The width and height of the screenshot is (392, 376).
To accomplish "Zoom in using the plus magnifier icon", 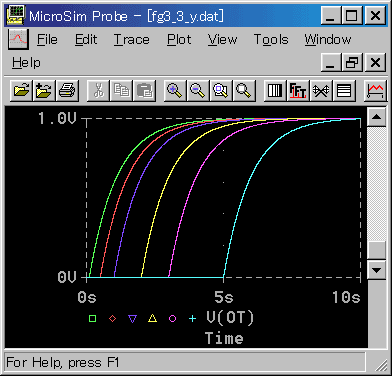I will [x=175, y=90].
